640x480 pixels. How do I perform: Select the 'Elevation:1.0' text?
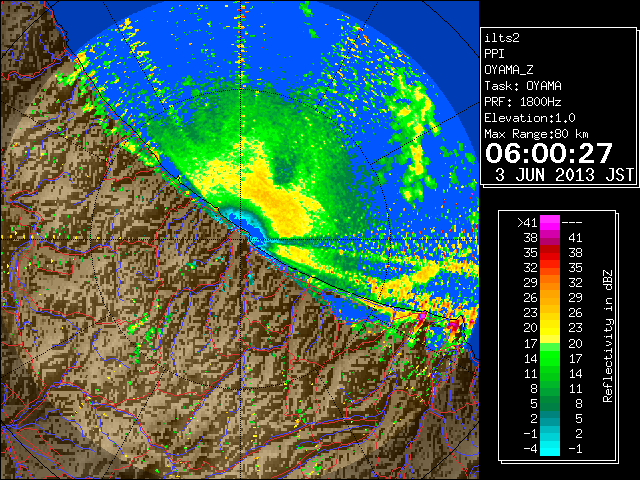[x=529, y=118]
